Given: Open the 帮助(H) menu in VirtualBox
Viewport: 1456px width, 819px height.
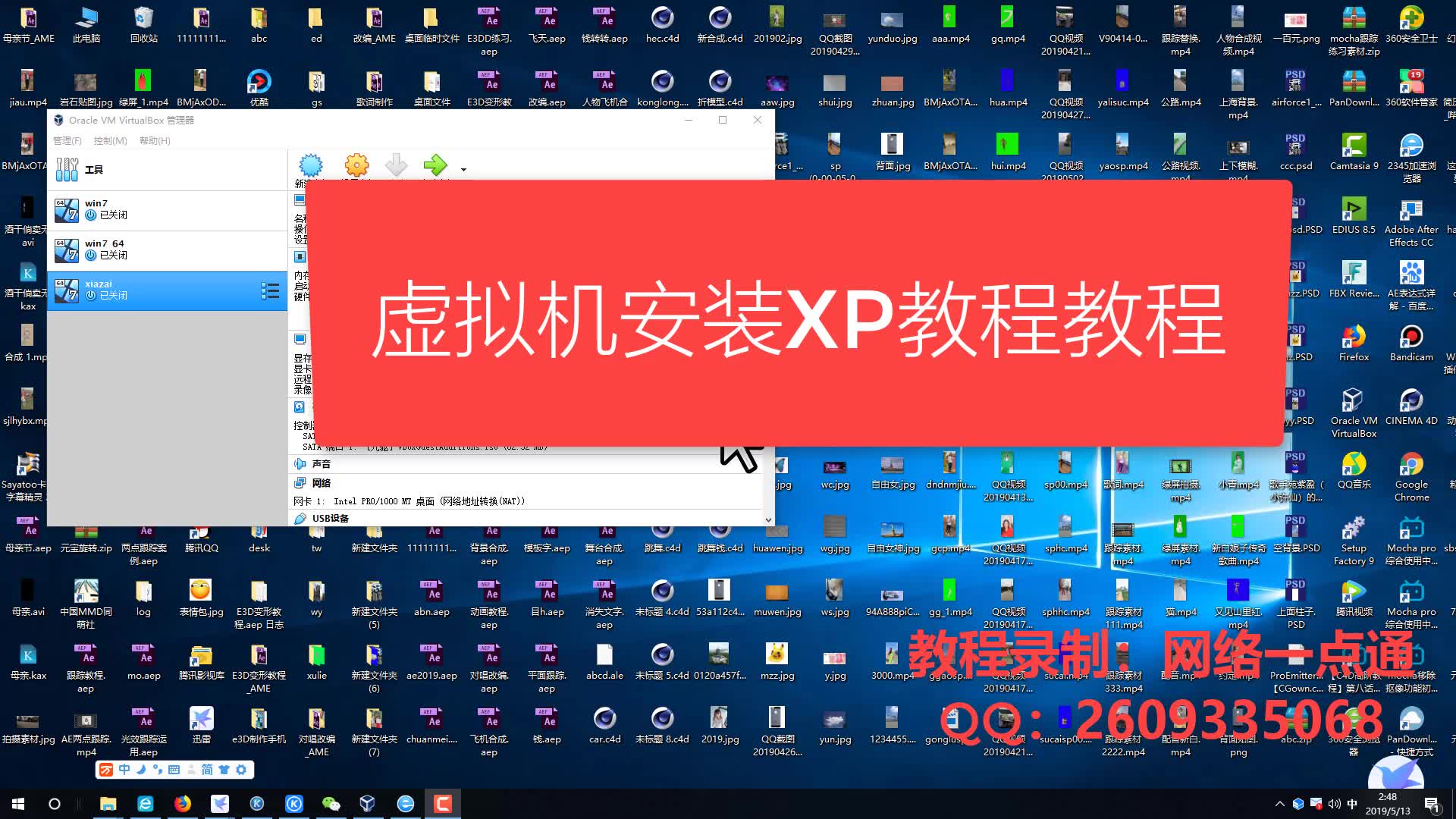Looking at the screenshot, I should coord(155,140).
